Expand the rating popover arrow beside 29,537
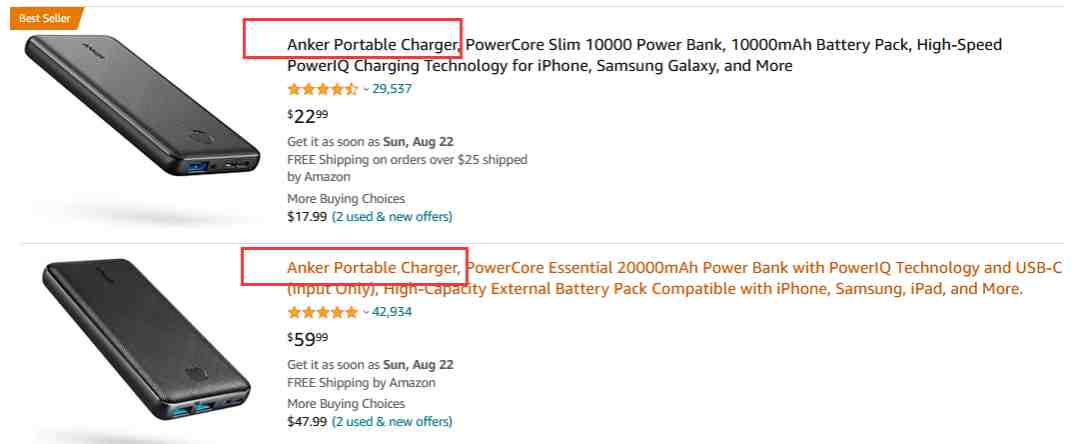The image size is (1080, 444). click(x=366, y=89)
